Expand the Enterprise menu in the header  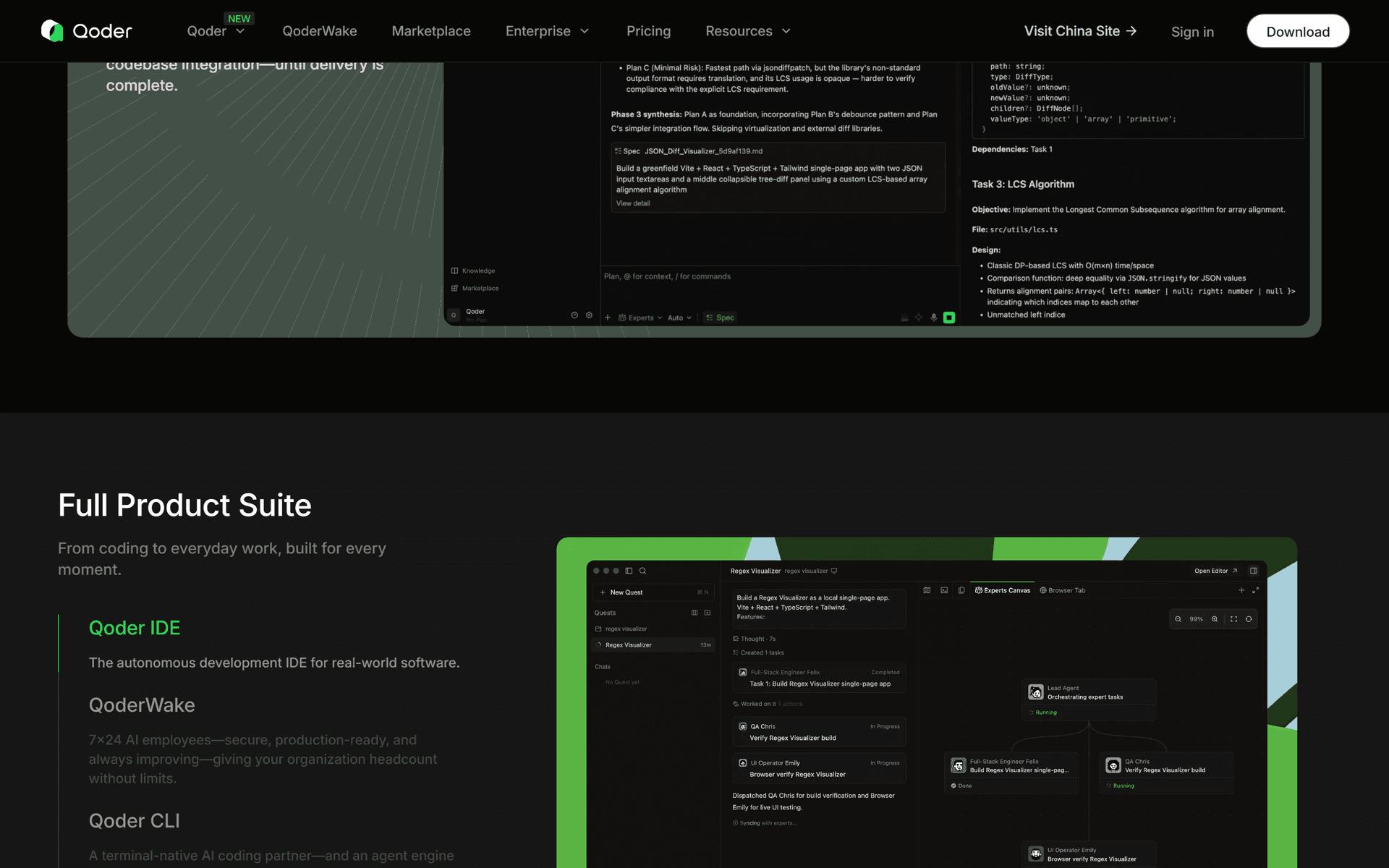pos(548,31)
